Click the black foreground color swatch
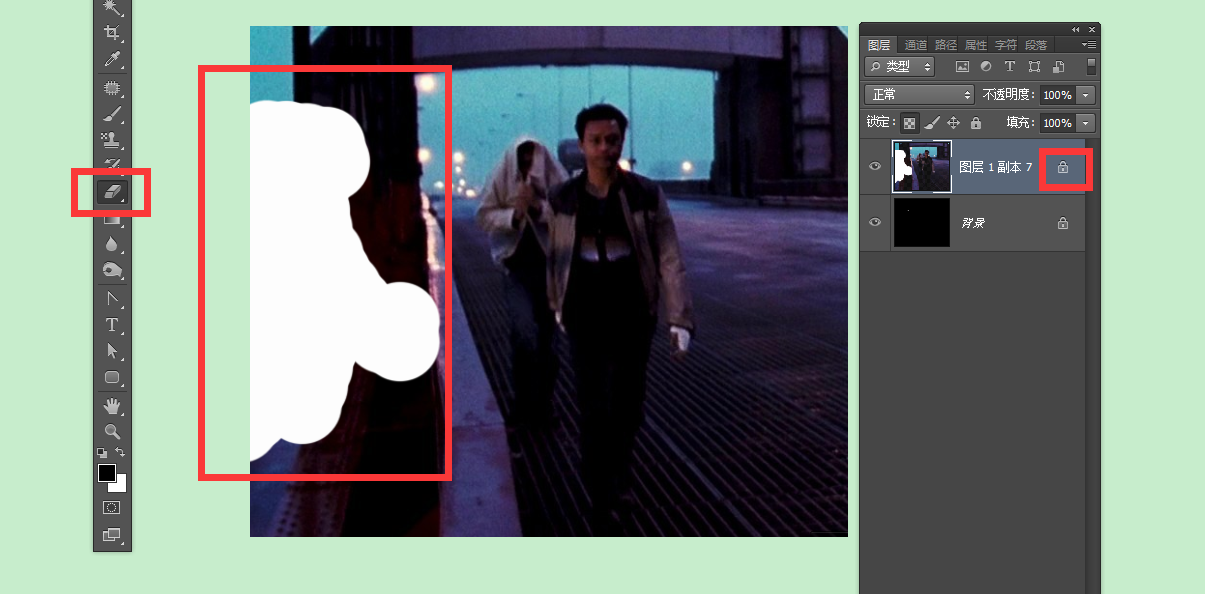 [106, 472]
